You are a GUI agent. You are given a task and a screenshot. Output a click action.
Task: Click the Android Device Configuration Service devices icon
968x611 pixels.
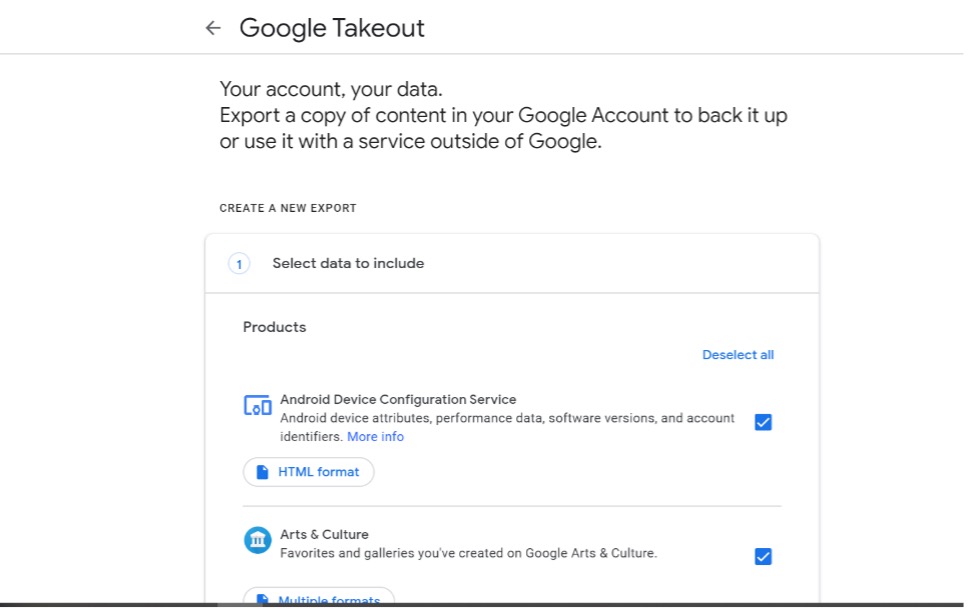tap(257, 405)
